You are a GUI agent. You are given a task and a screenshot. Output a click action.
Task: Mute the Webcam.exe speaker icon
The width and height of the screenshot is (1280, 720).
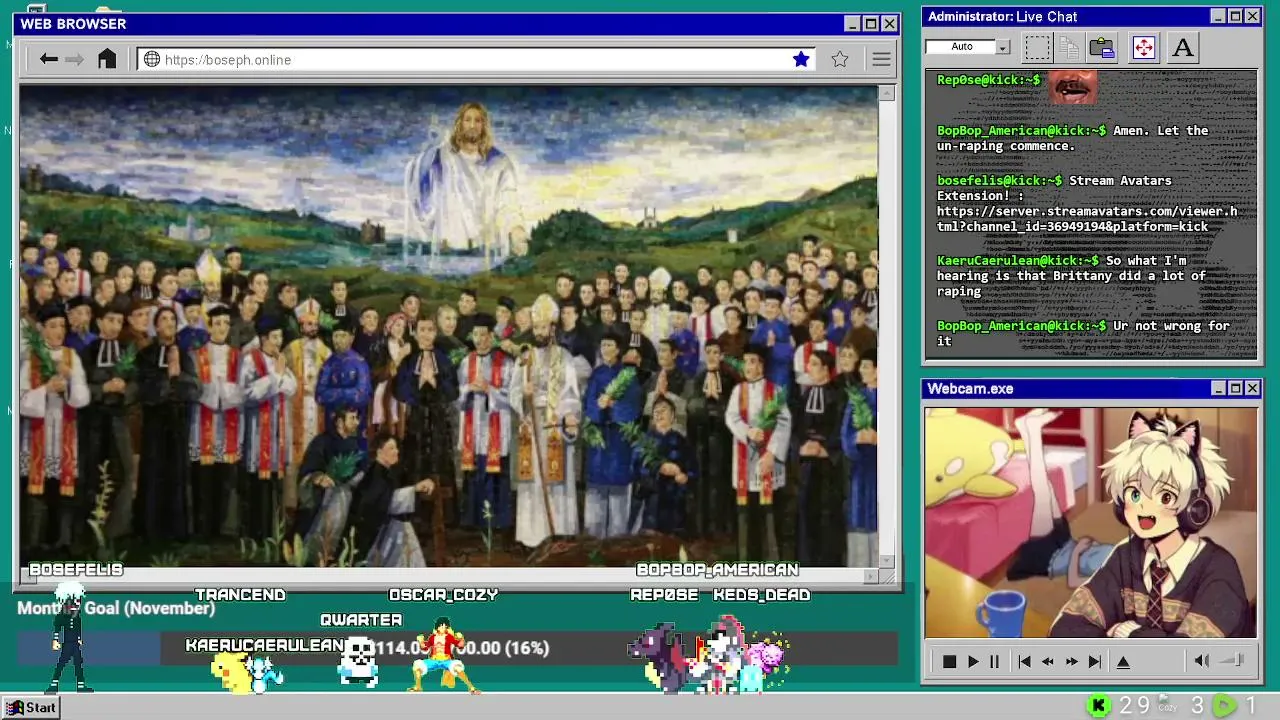[1202, 661]
